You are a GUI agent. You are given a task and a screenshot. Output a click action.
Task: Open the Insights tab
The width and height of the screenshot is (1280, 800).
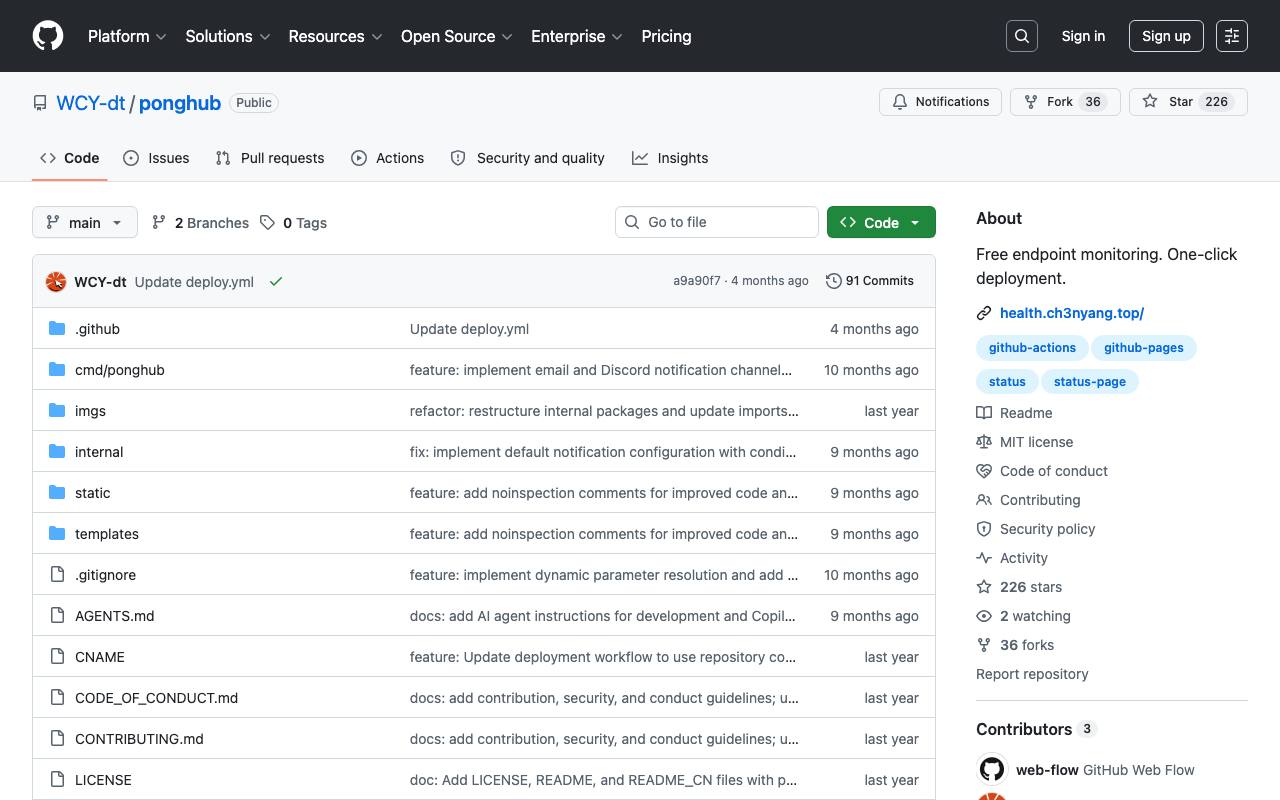coord(670,158)
